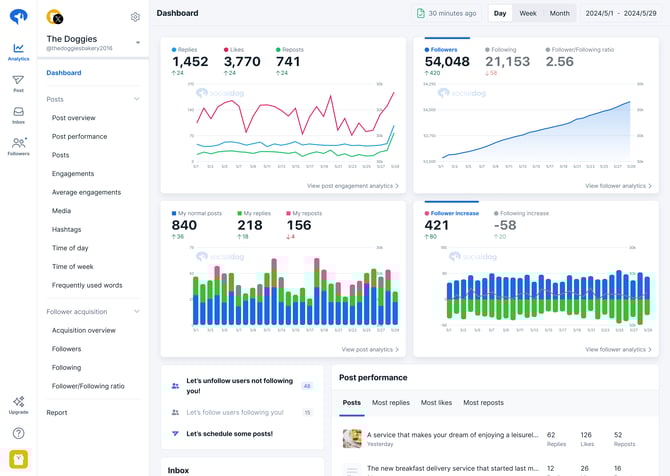The height and width of the screenshot is (476, 670).
Task: Open View post engagement analytics link
Action: click(x=353, y=186)
